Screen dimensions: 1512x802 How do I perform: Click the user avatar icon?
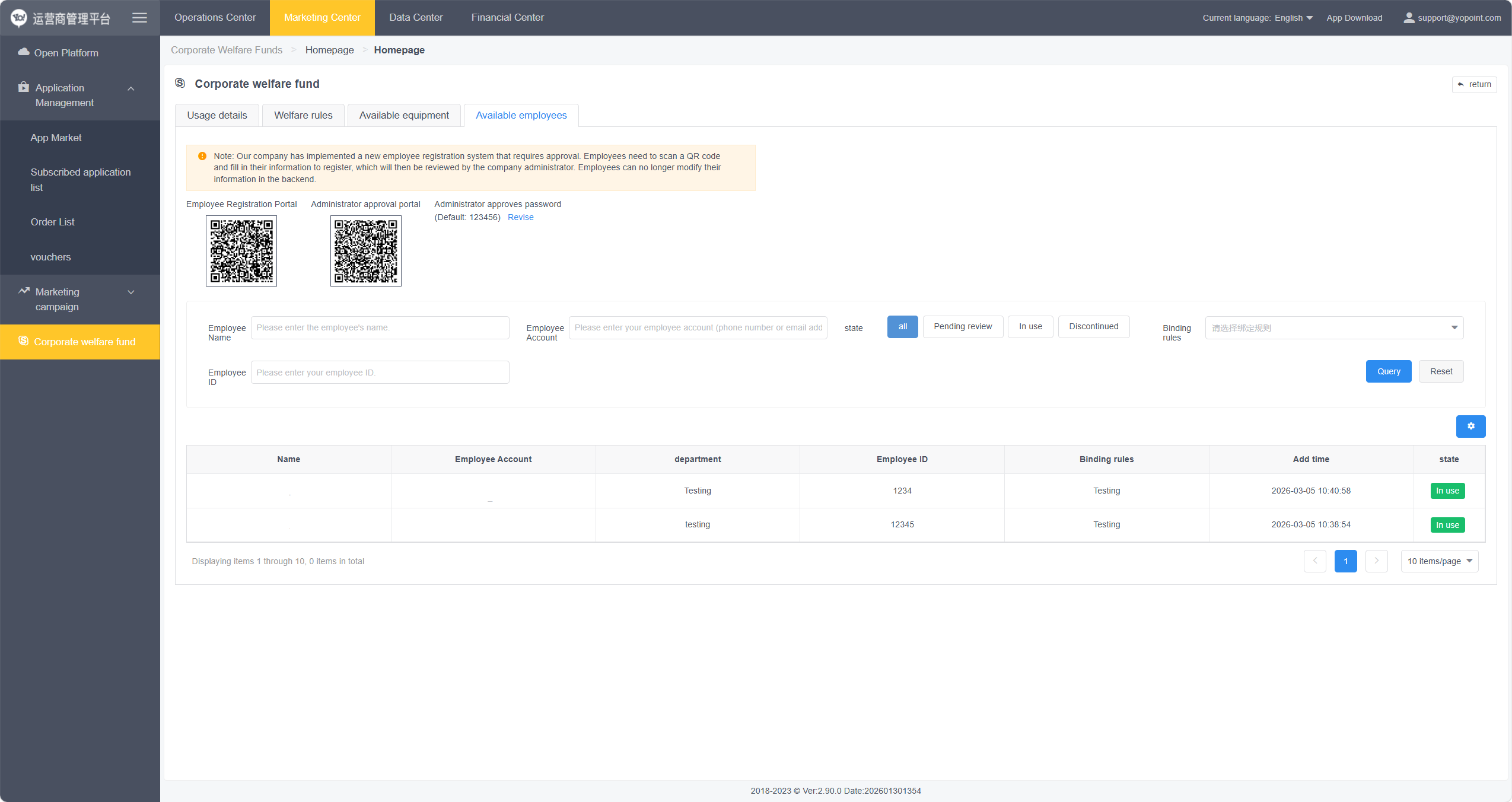point(1409,18)
